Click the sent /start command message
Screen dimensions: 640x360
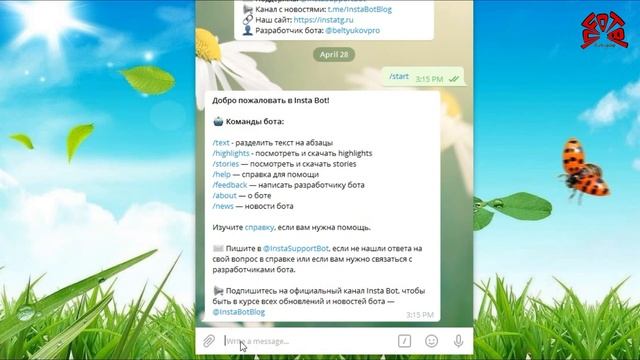[423, 76]
